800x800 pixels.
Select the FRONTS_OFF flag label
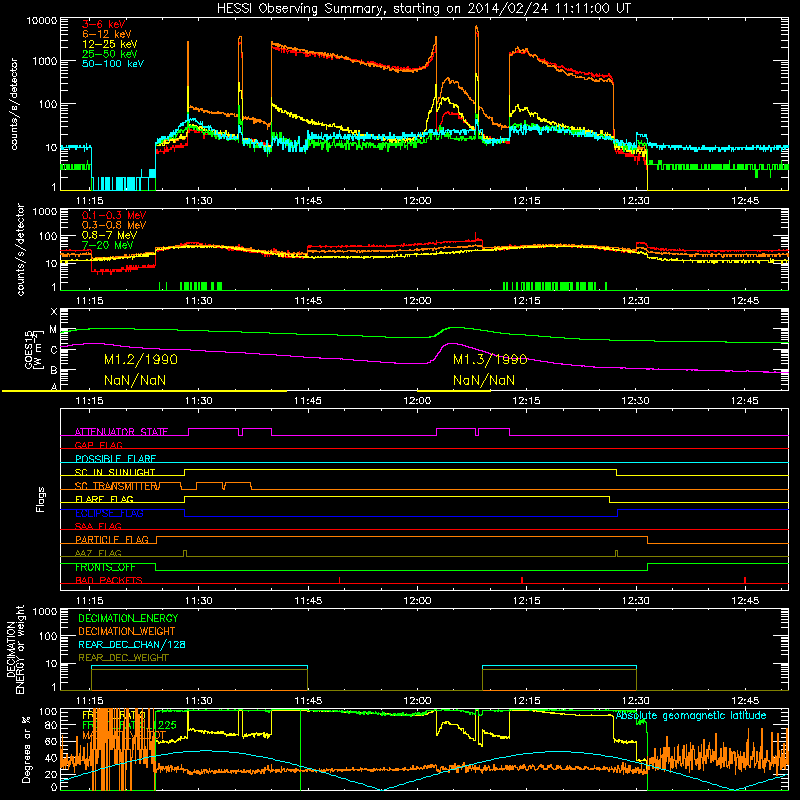105,567
